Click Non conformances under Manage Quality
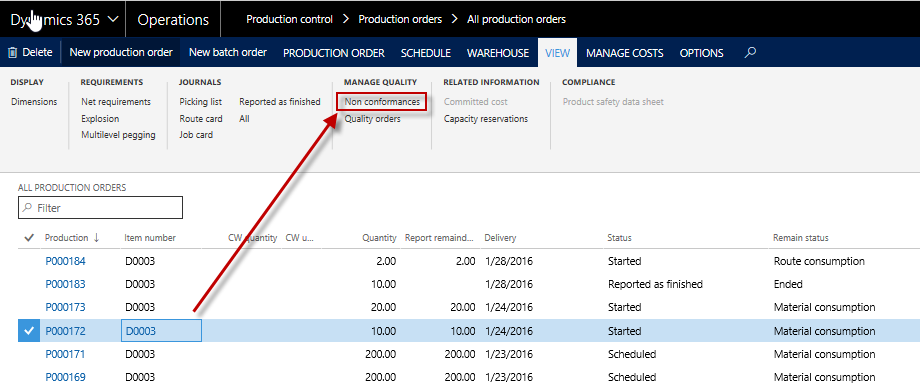The image size is (920, 392). click(x=382, y=102)
